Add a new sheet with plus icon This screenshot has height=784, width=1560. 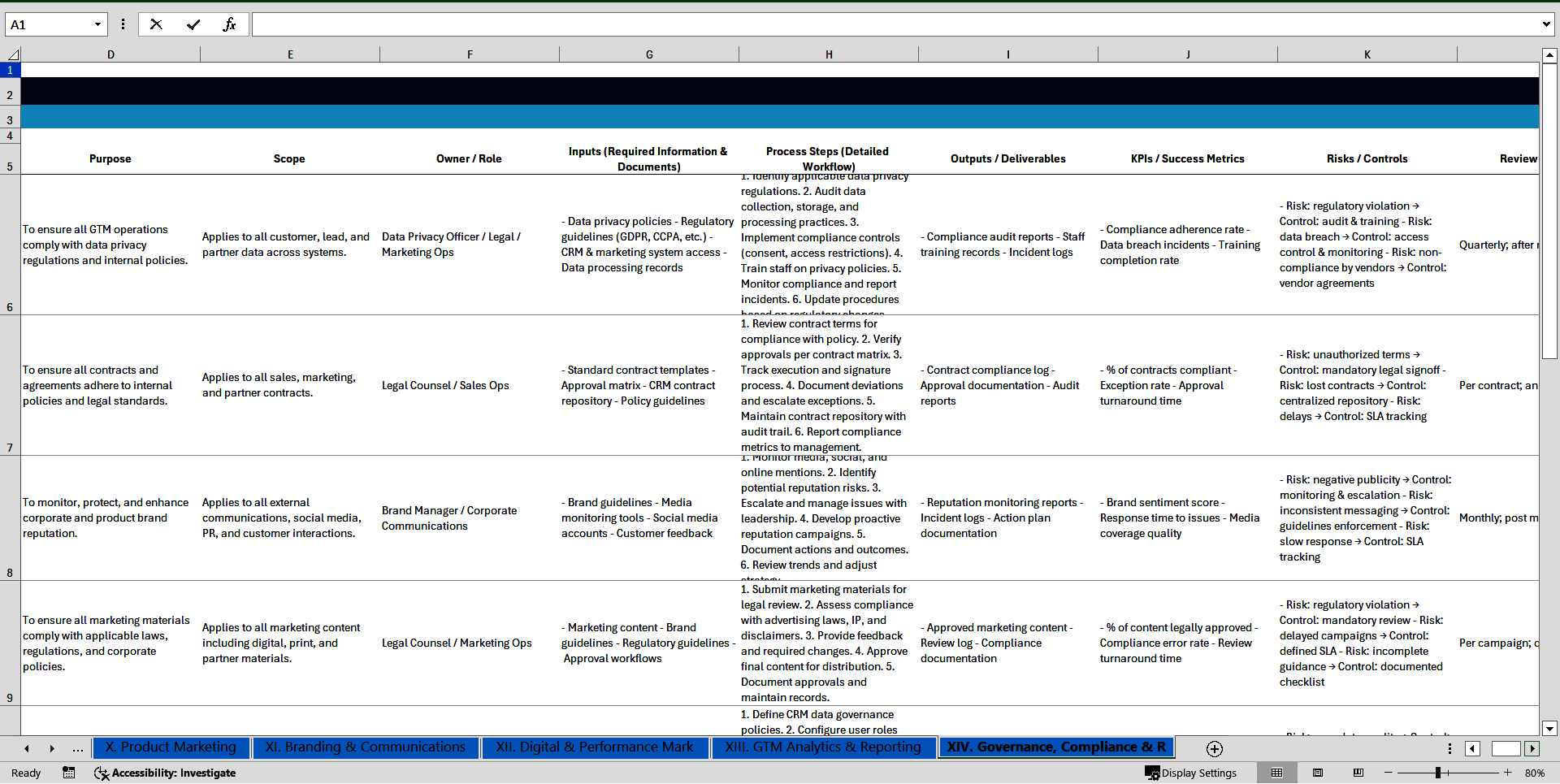1215,748
